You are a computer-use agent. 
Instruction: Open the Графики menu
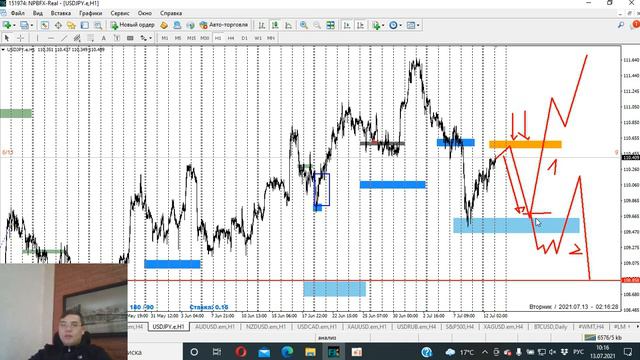[91, 13]
